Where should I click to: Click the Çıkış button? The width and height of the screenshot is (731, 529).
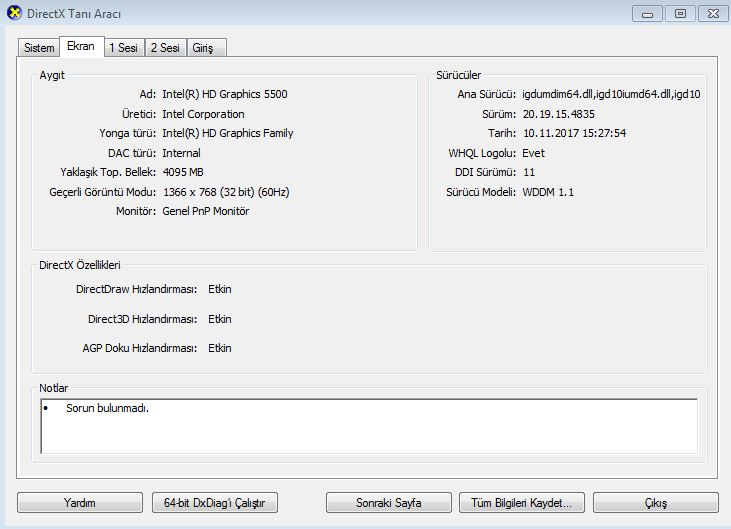656,503
